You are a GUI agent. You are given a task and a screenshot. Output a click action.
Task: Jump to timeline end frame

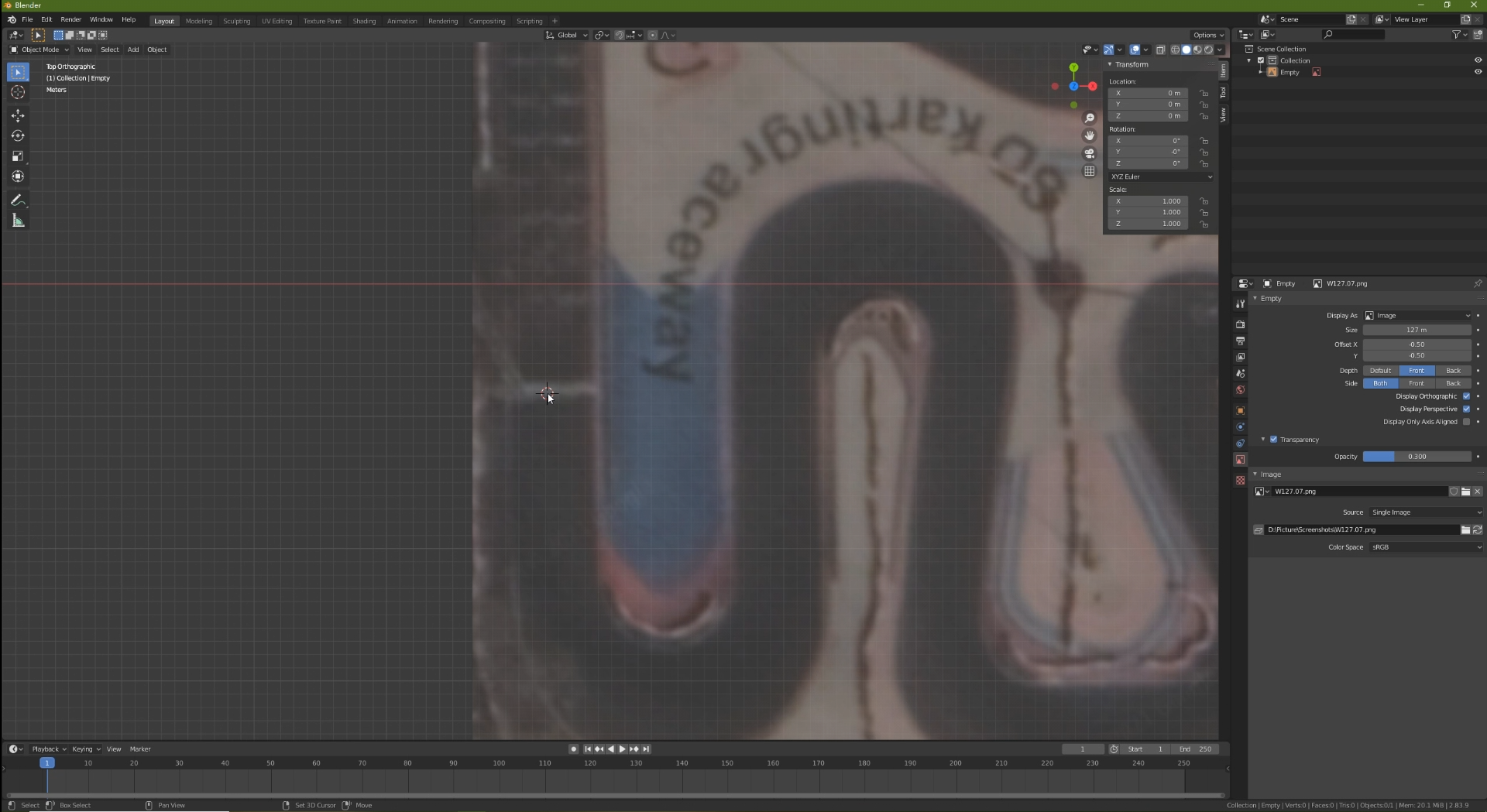pos(646,749)
